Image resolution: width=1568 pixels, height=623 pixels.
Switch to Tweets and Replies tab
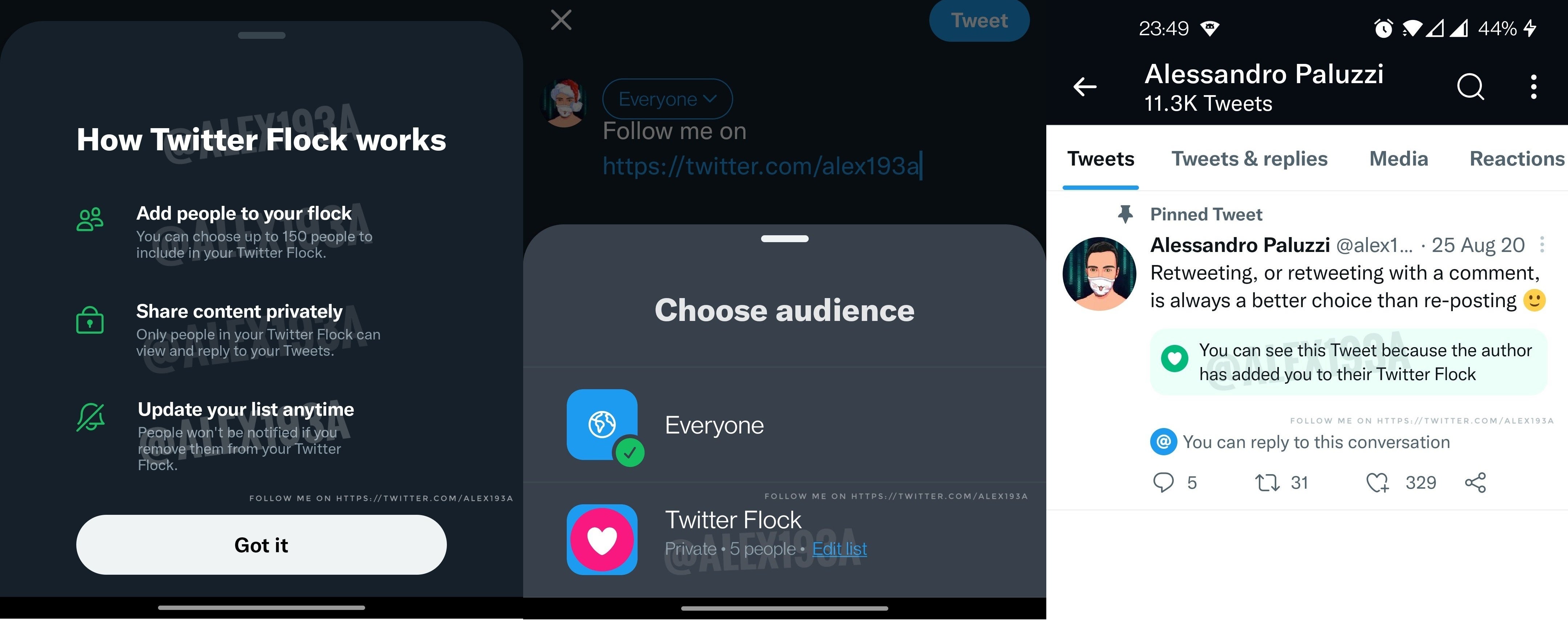tap(1249, 158)
